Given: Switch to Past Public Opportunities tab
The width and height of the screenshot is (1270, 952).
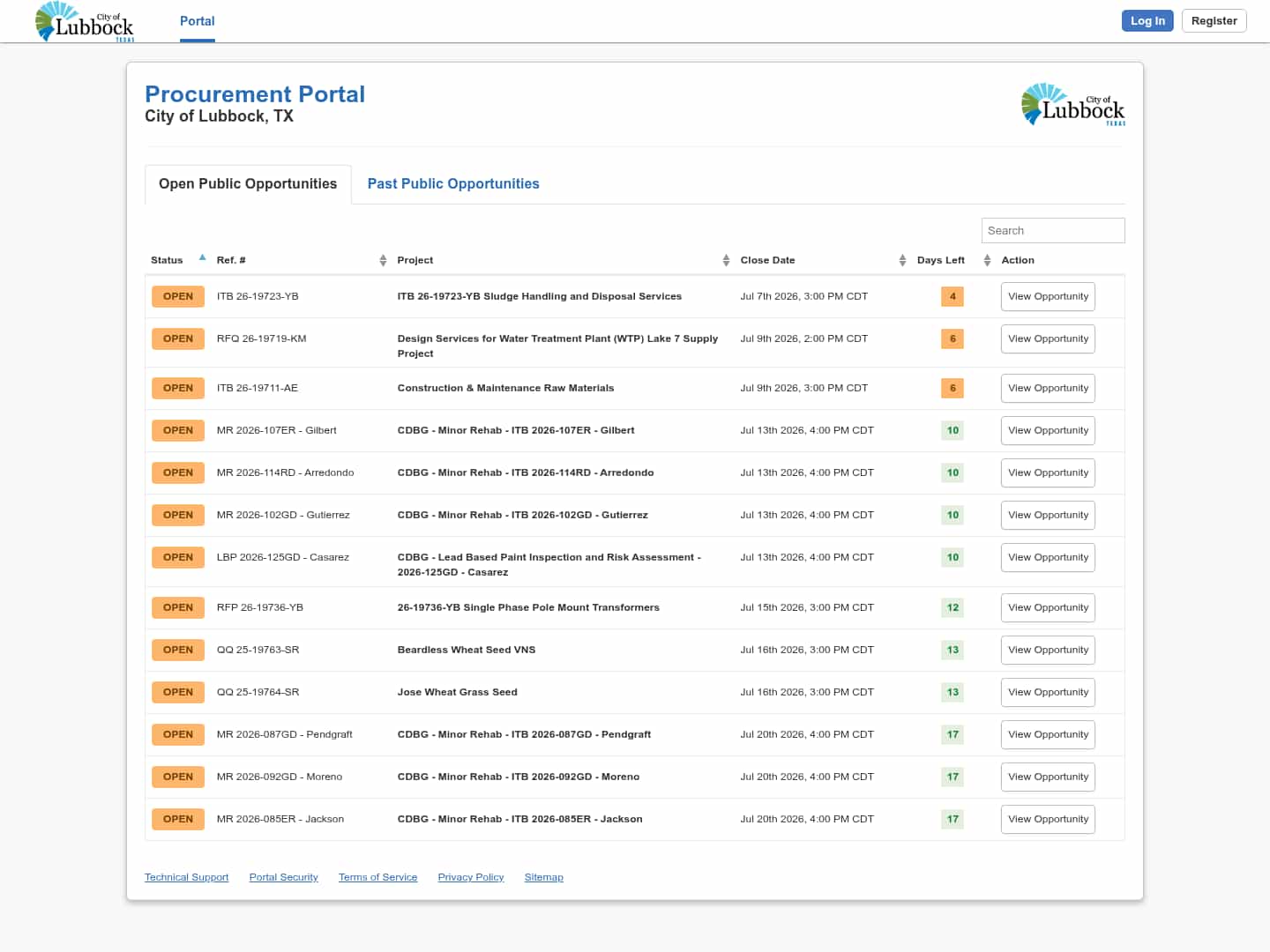Looking at the screenshot, I should [x=453, y=184].
